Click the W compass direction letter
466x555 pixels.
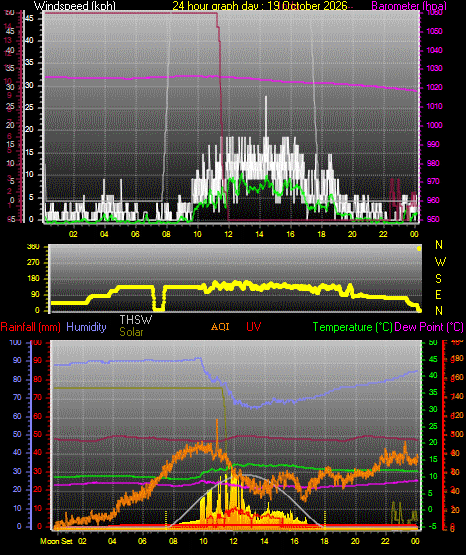pos(440,262)
